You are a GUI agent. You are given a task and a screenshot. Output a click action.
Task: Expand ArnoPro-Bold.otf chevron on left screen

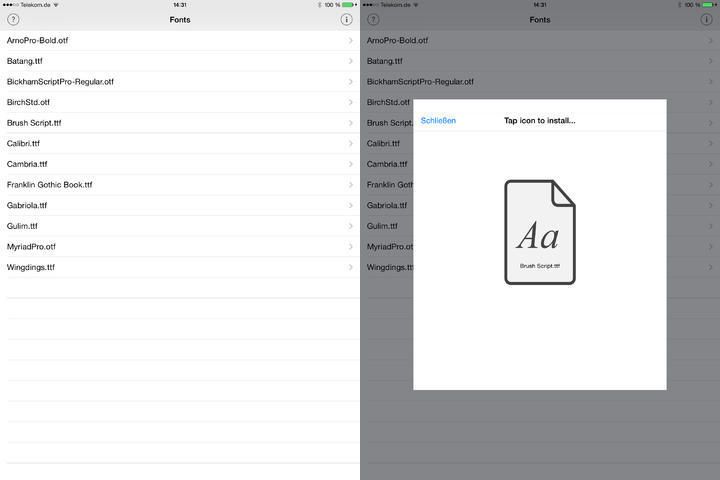point(350,41)
